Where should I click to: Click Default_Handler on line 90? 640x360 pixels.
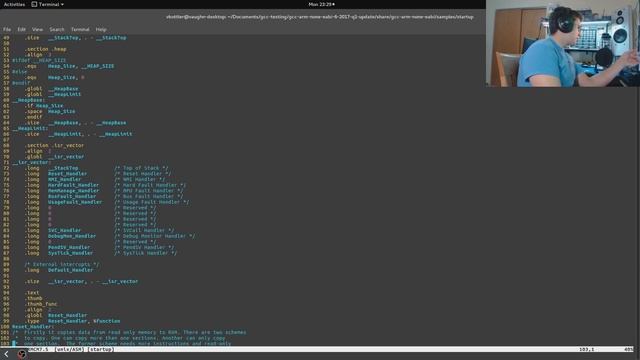tap(70, 270)
